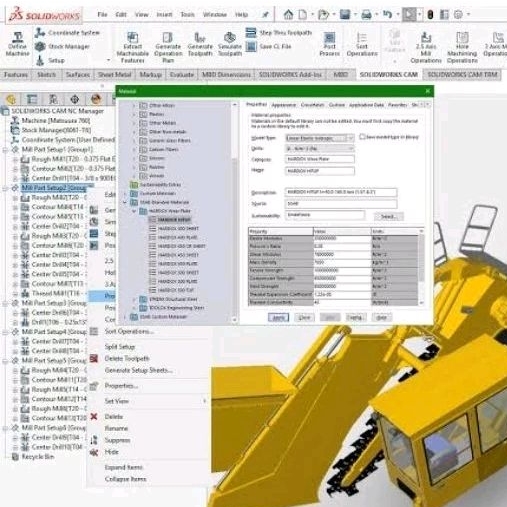
Task: Click the Setup tool icon
Action: click(x=40, y=60)
